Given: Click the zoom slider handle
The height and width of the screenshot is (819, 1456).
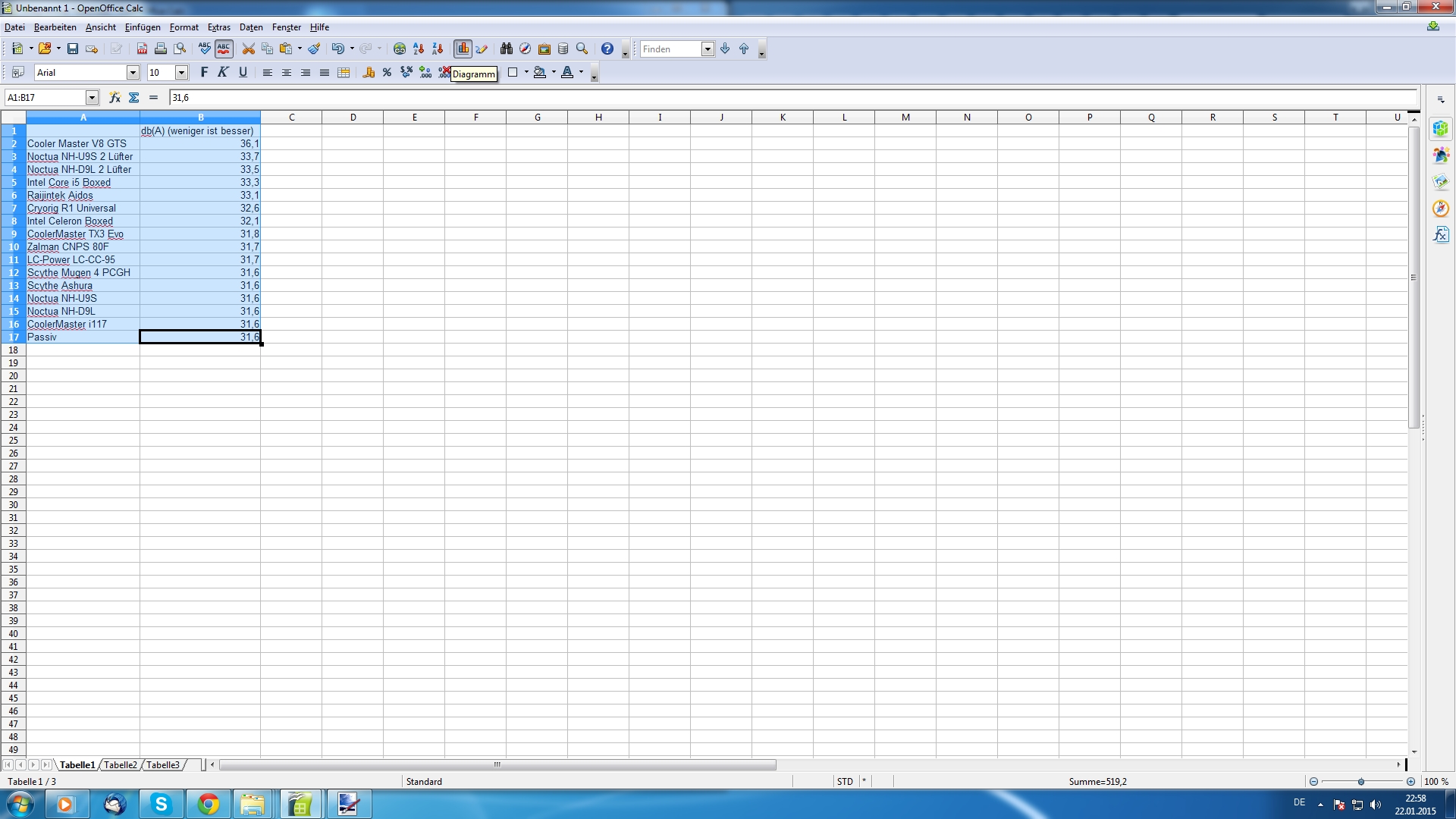Looking at the screenshot, I should 1361,781.
